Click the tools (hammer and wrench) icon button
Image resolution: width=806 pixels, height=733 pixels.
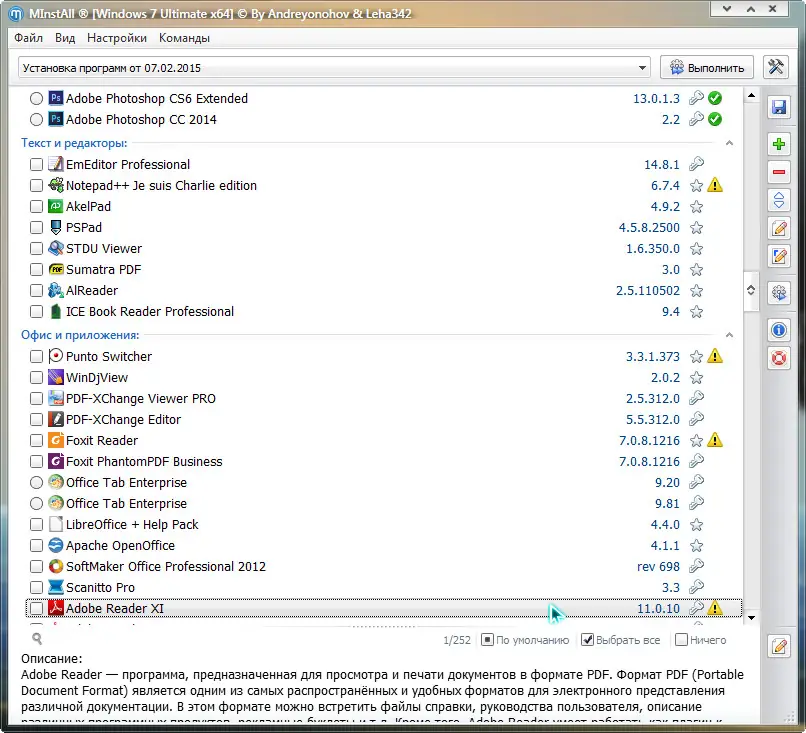pyautogui.click(x=776, y=67)
